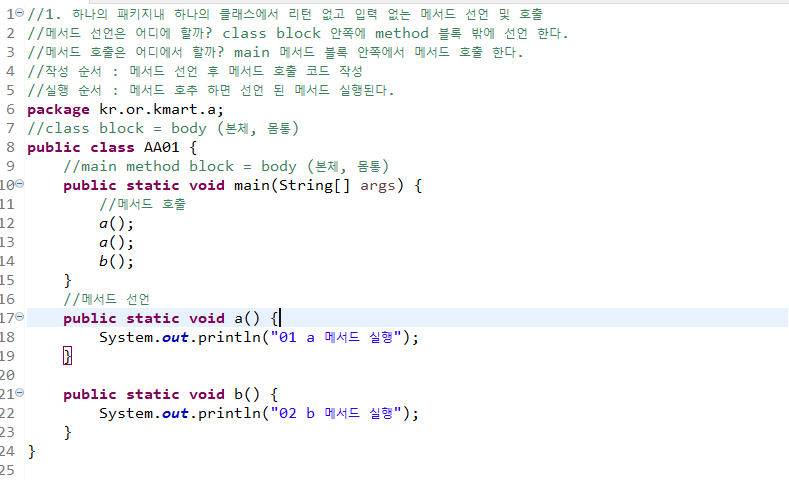Screen dimensions: 789x480
Task: Click the "//메서드 선언" comment on line 16
Action: pyautogui.click(x=107, y=299)
